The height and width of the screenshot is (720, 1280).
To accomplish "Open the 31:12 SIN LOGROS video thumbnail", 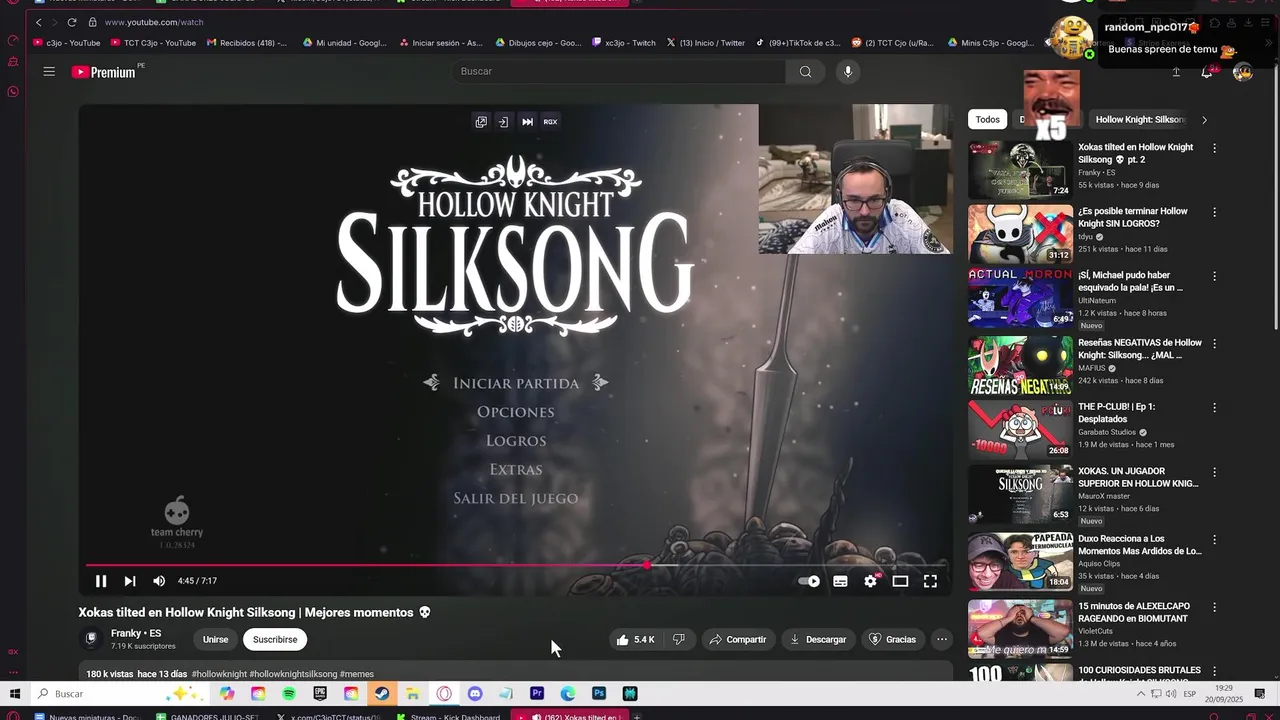I will point(1020,234).
